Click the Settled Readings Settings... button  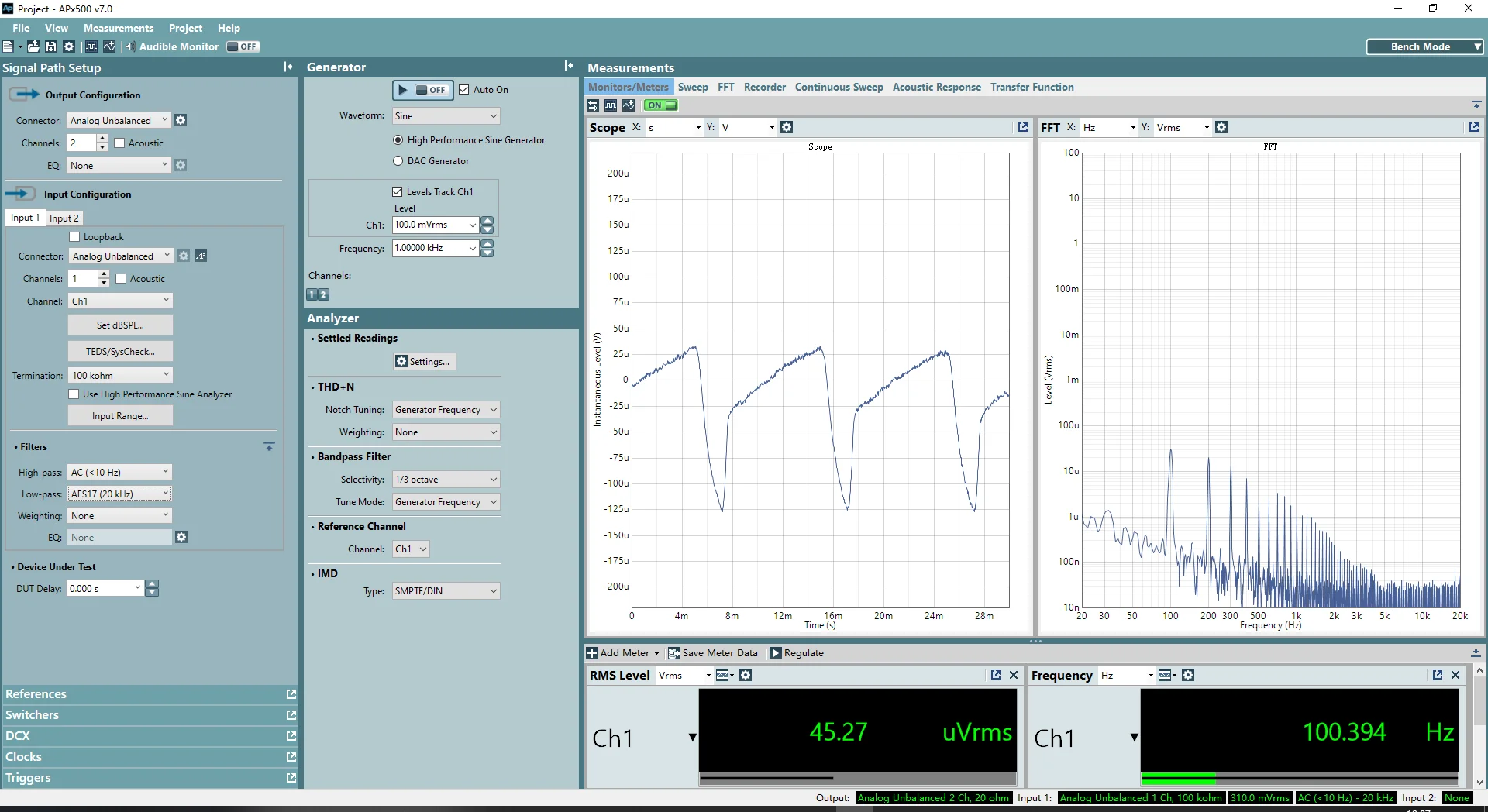click(425, 362)
